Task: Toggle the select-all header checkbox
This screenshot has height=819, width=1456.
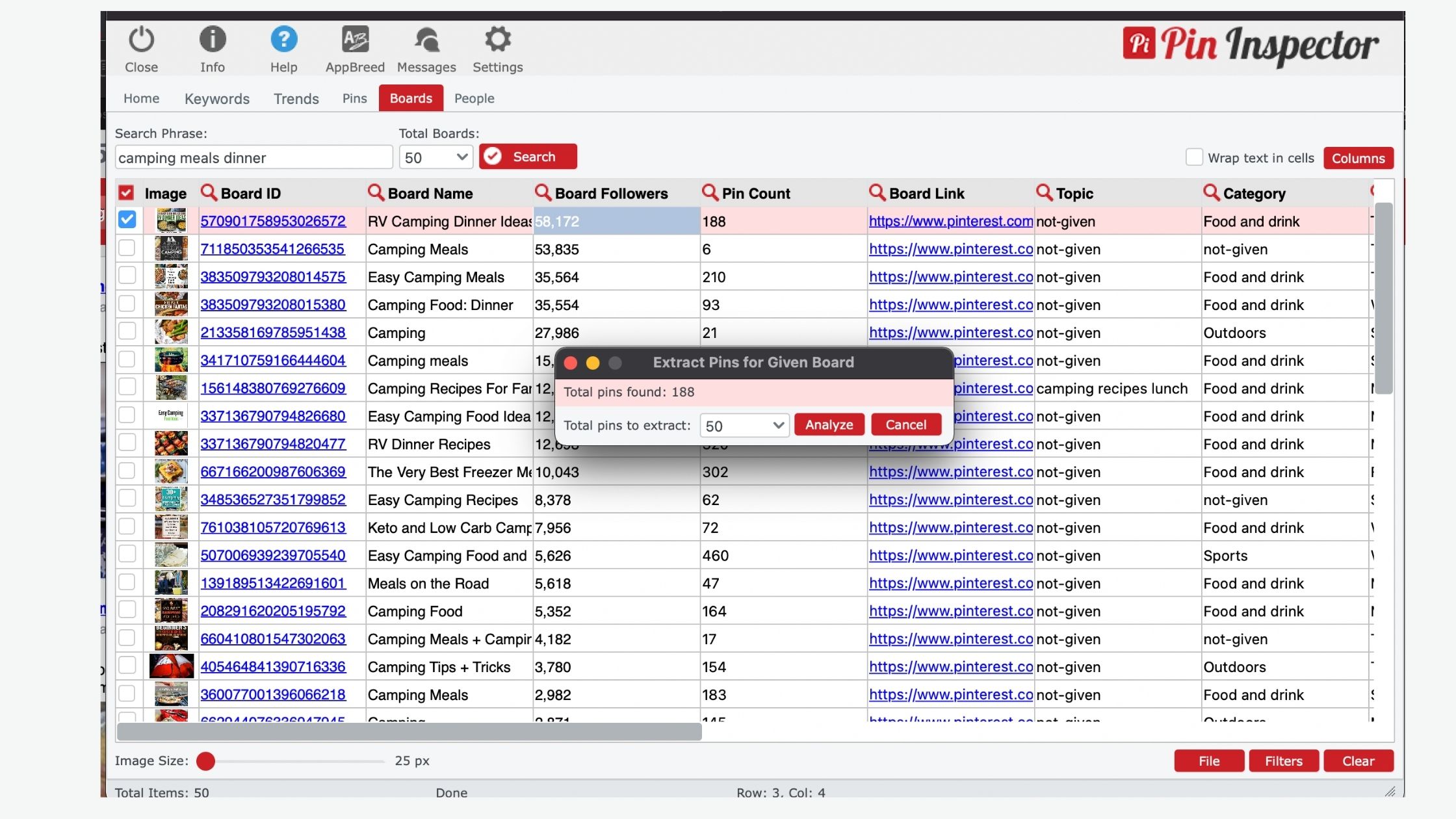Action: point(126,193)
